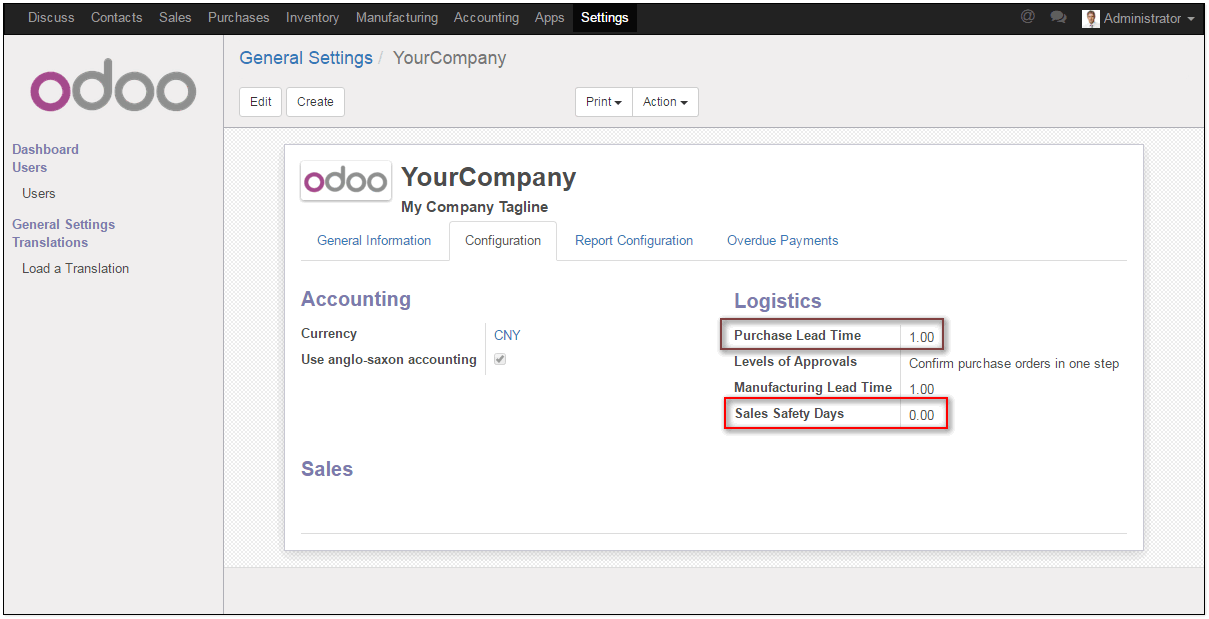Screen dimensions: 1209x619
Task: Go to General Settings breadcrumb link
Action: coord(306,58)
